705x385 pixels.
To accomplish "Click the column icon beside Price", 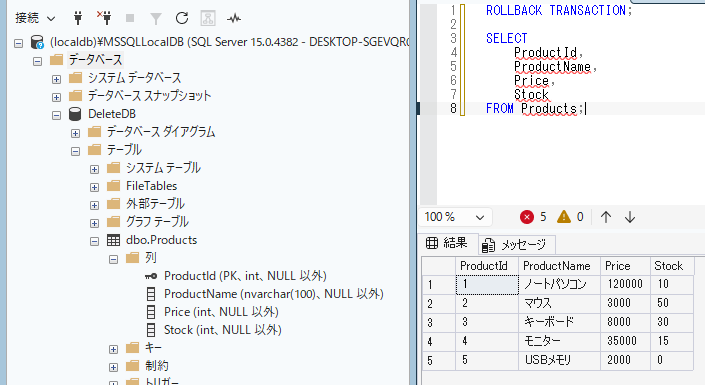I will (151, 312).
